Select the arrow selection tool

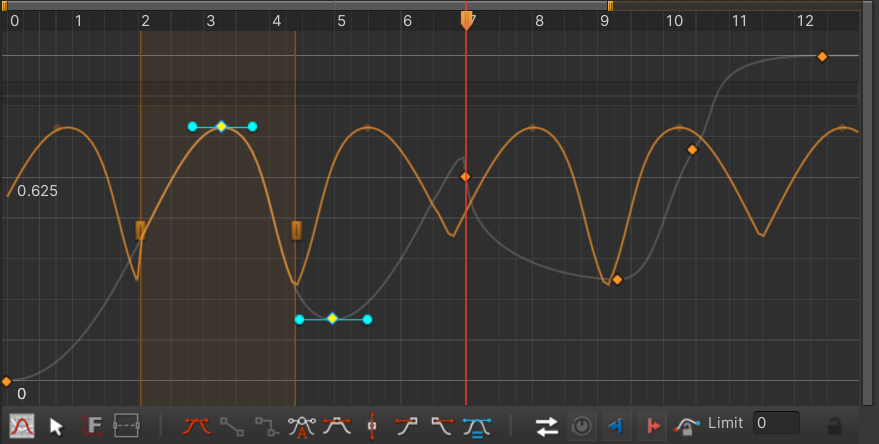tap(56, 426)
